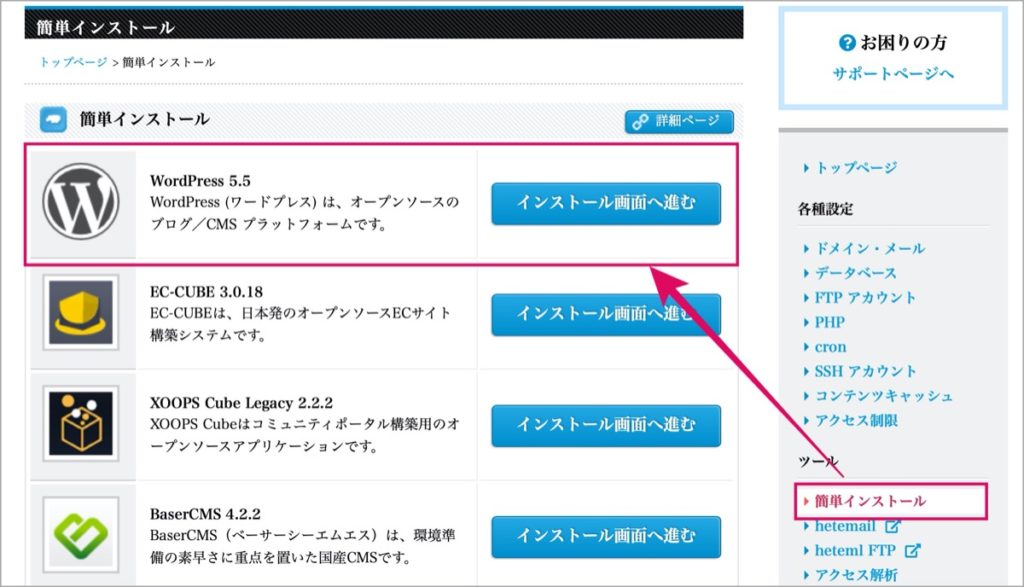Click the external link icon beside hetemail
The image size is (1024, 587).
893,526
